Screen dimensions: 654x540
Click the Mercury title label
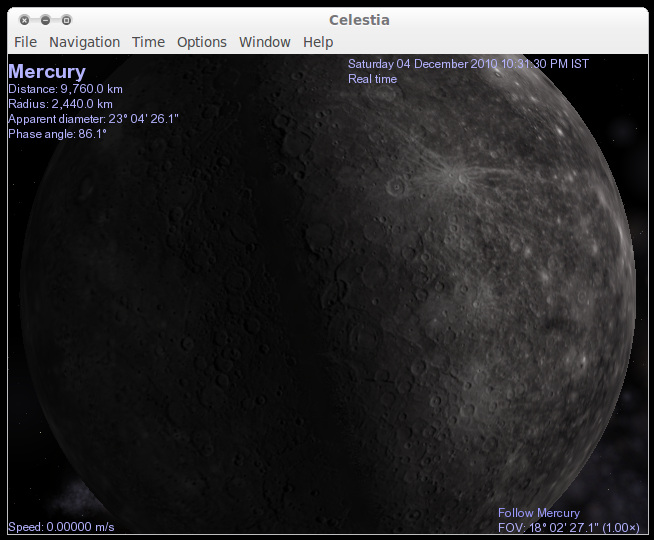(47, 71)
